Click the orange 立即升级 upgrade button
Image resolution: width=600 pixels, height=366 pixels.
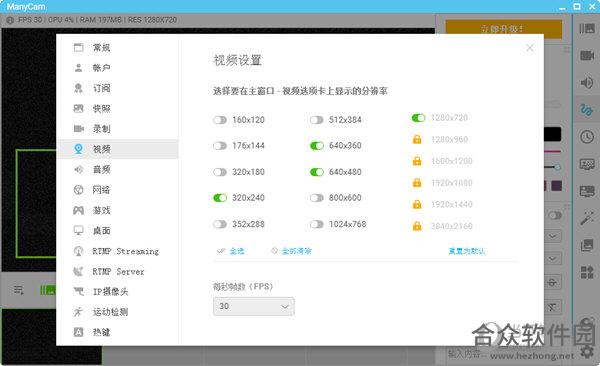coord(504,29)
